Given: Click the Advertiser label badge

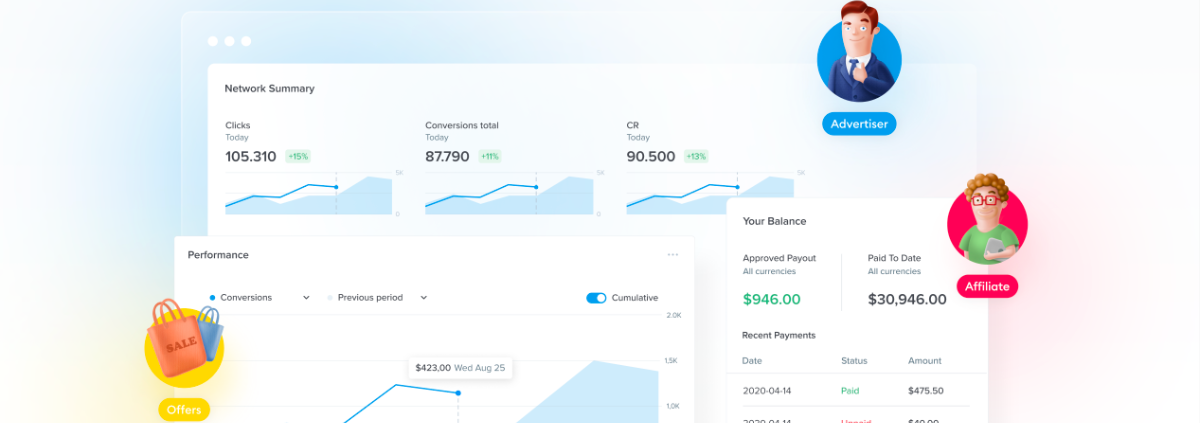Looking at the screenshot, I should (860, 124).
